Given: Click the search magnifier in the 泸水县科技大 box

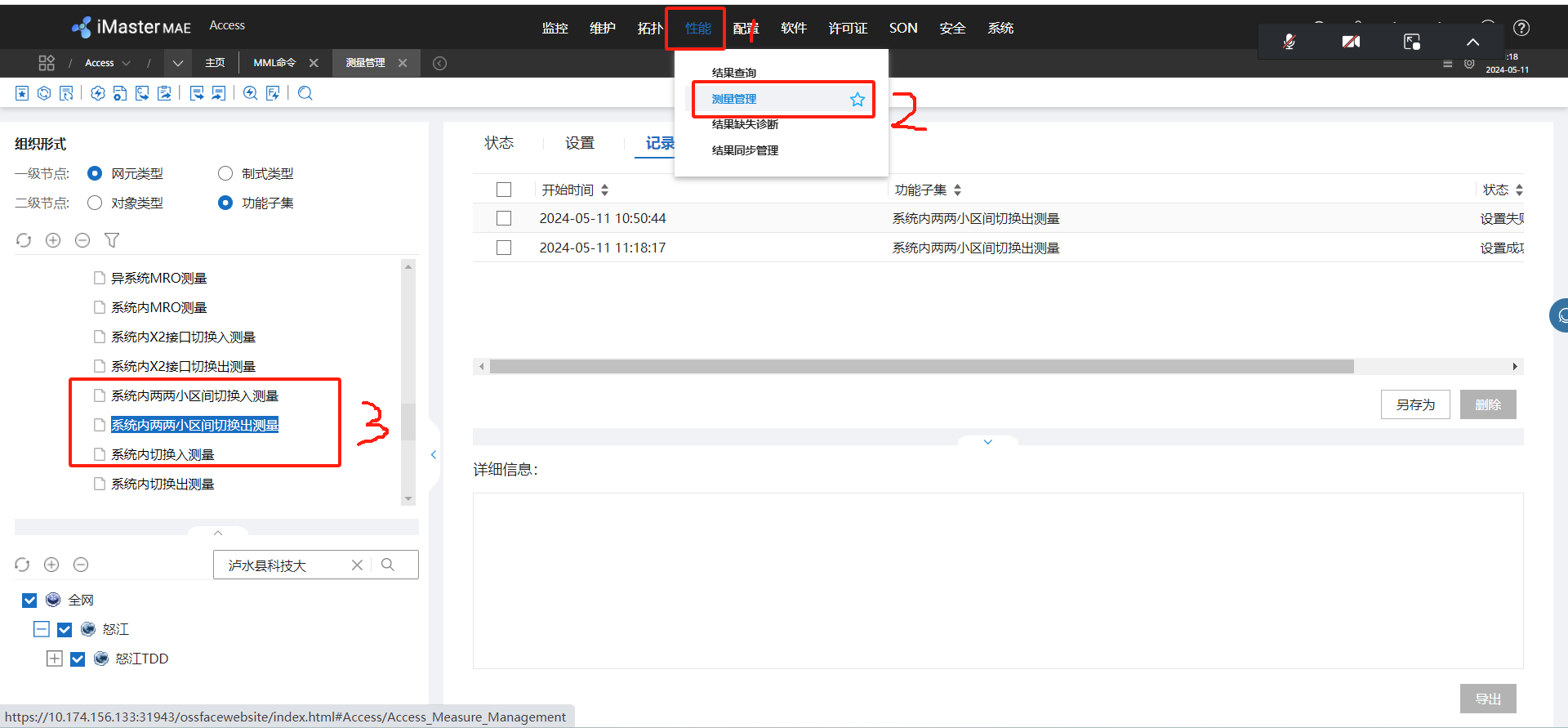Looking at the screenshot, I should 388,565.
